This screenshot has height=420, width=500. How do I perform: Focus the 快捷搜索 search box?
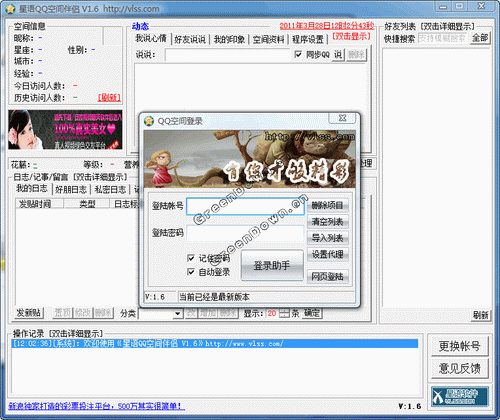(443, 38)
